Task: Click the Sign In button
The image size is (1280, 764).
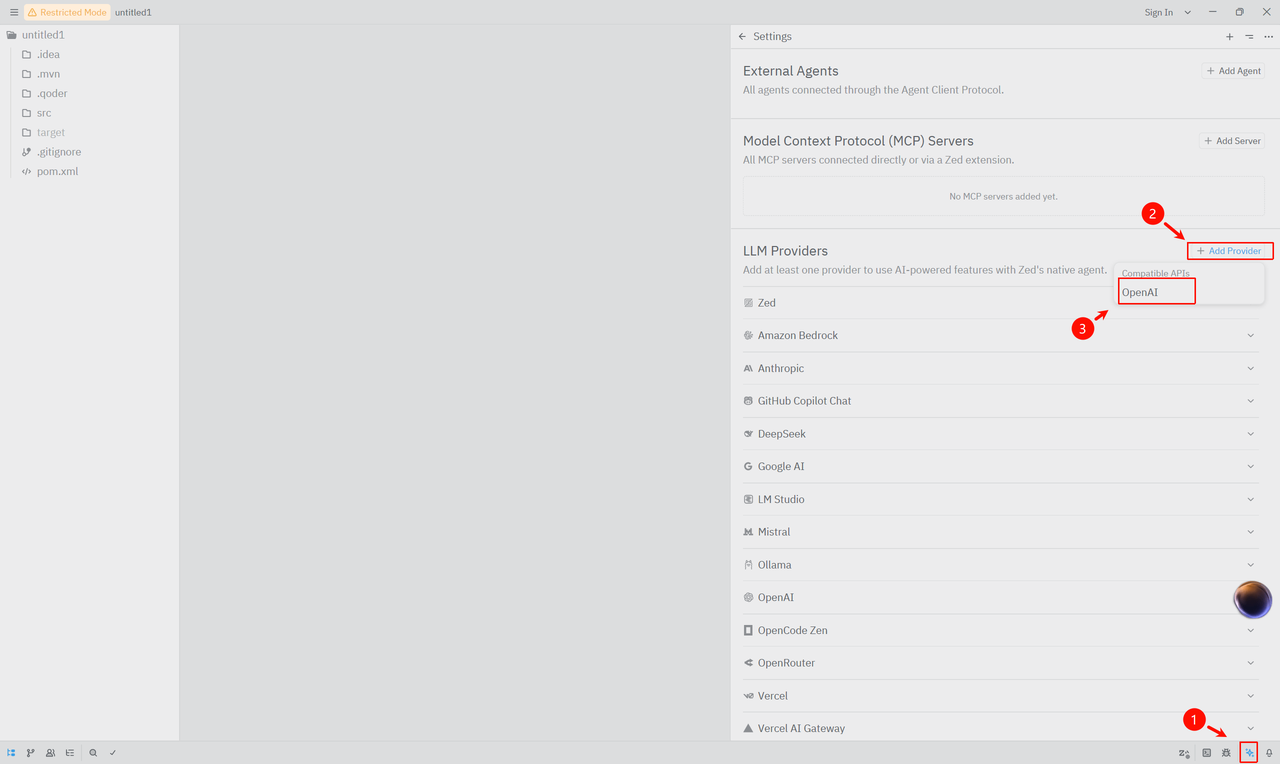Action: 1159,12
